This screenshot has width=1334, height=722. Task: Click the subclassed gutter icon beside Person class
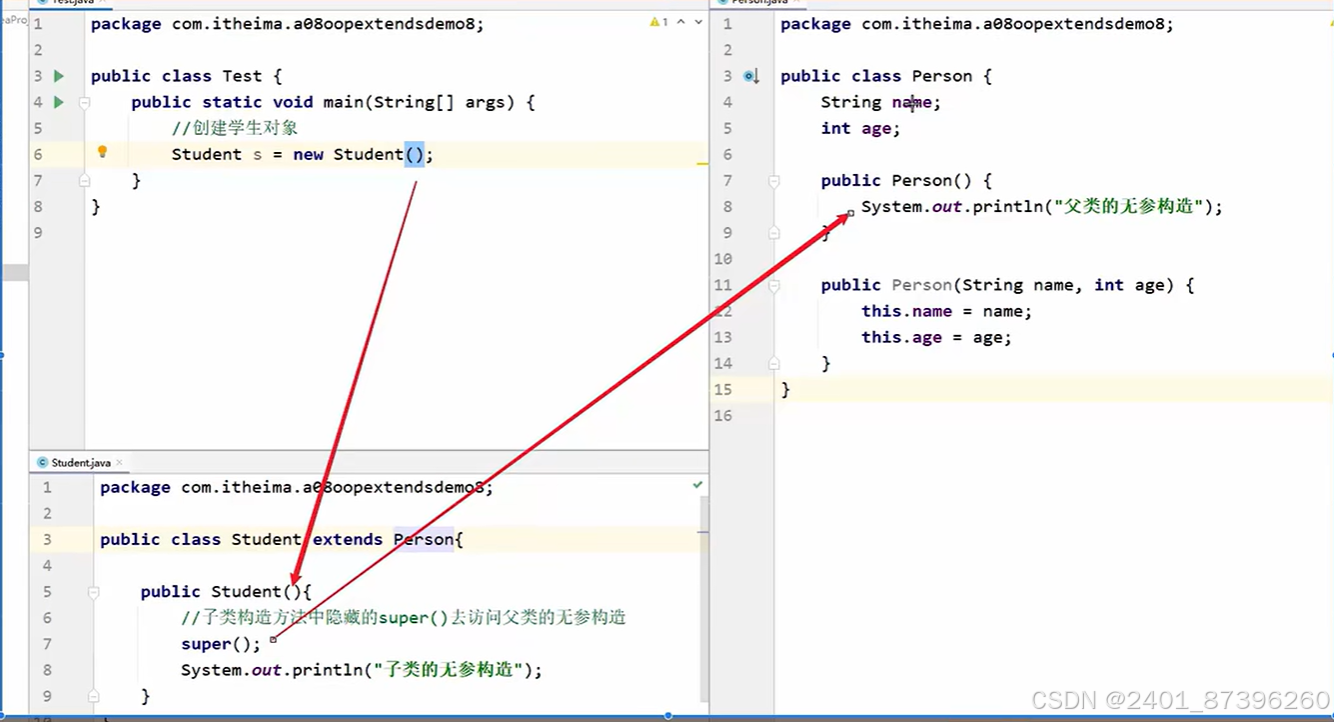[x=752, y=76]
